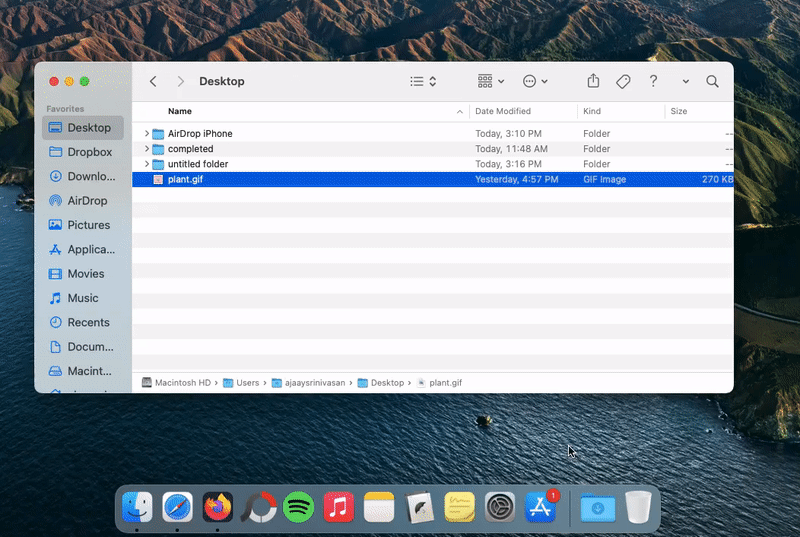Open the Action ellipsis menu
This screenshot has height=537, width=800.
[x=535, y=82]
